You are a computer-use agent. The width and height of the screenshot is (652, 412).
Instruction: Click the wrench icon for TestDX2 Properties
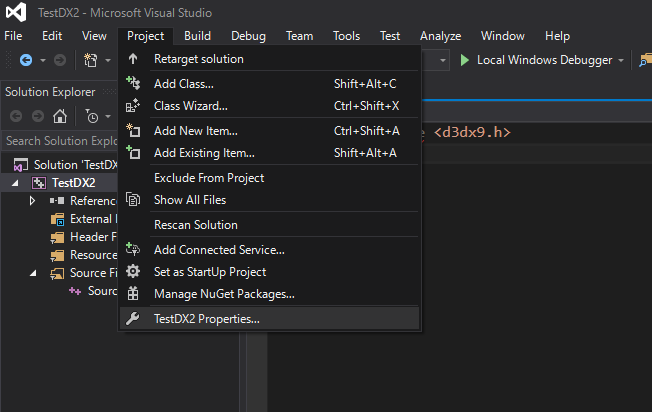tap(133, 318)
